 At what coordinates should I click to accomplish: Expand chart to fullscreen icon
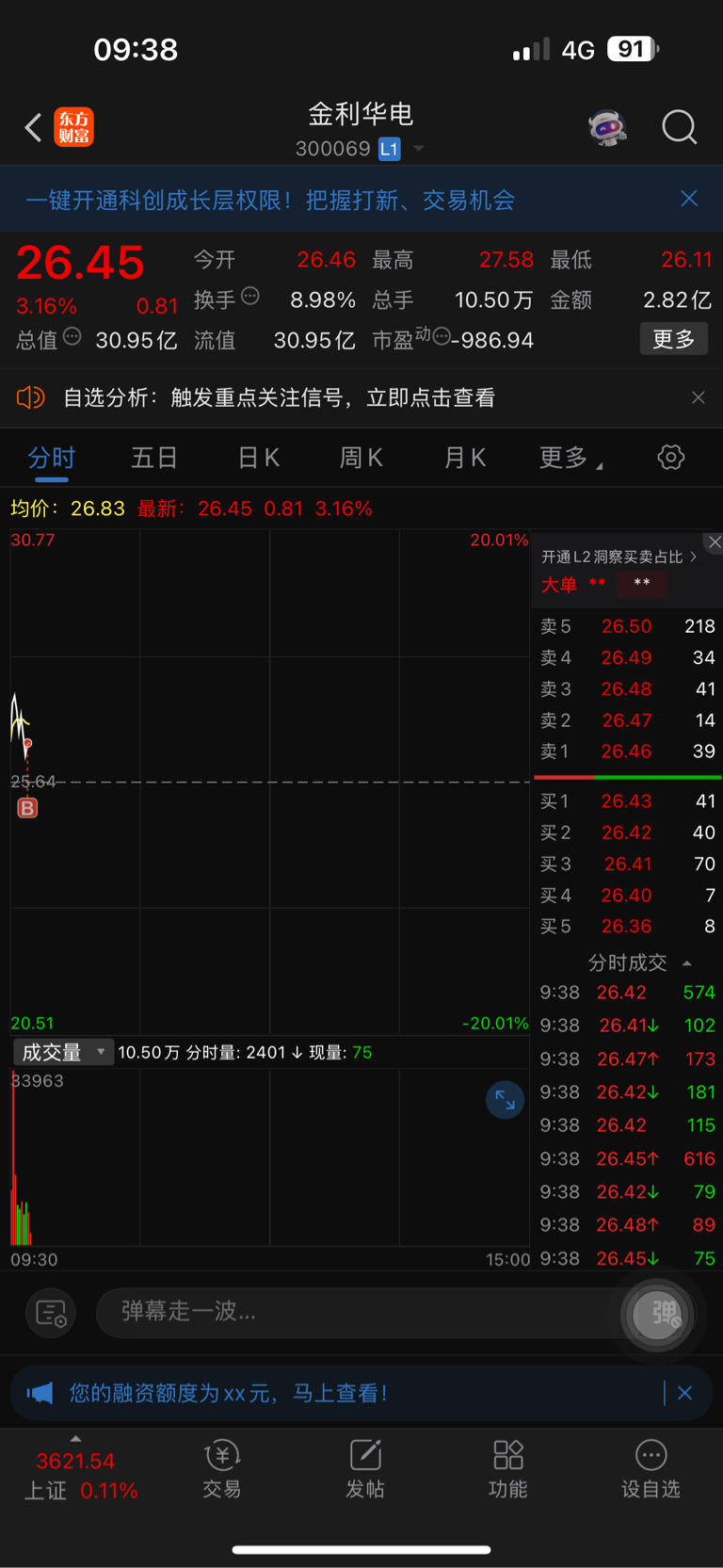point(505,1099)
